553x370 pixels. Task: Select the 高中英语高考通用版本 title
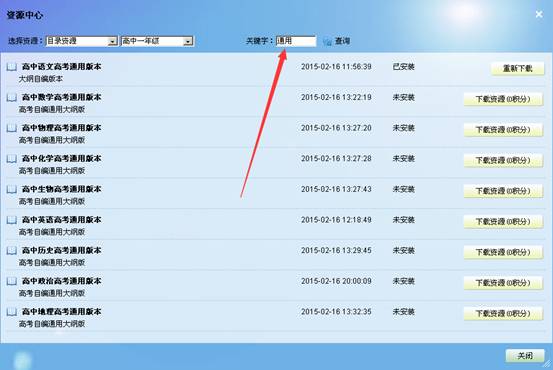(x=61, y=220)
